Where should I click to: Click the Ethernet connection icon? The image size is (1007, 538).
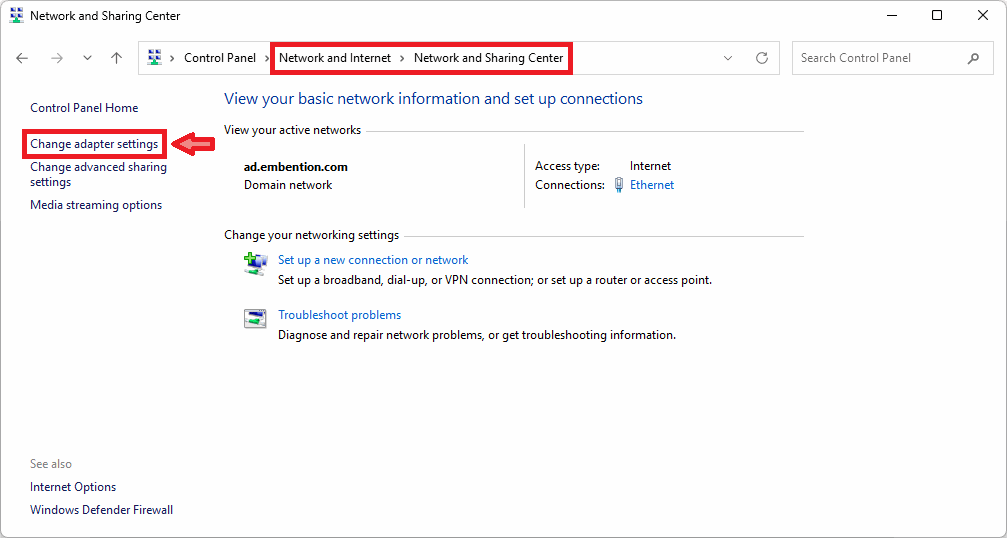(619, 185)
